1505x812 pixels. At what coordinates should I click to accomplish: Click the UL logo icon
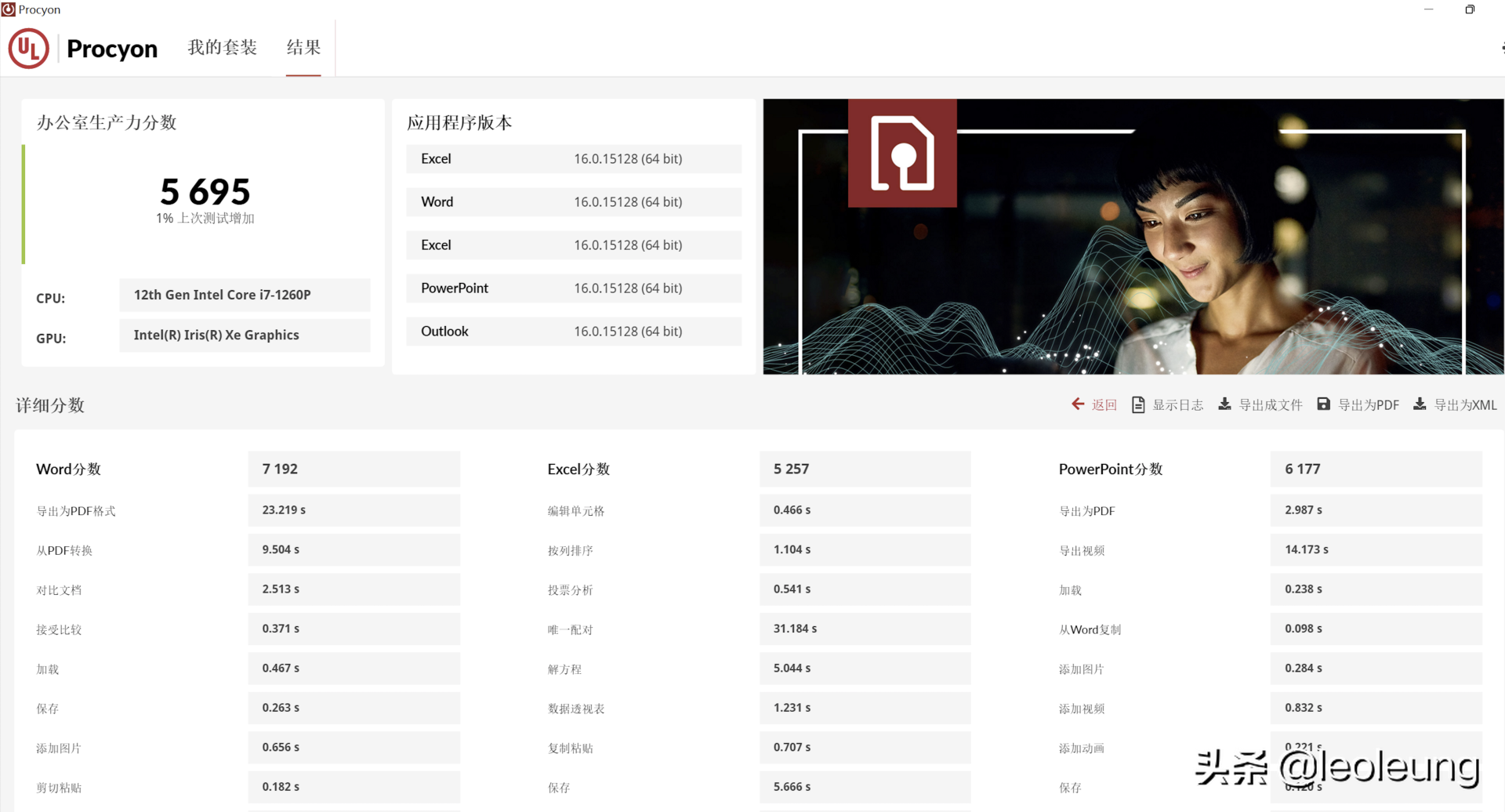tap(29, 49)
